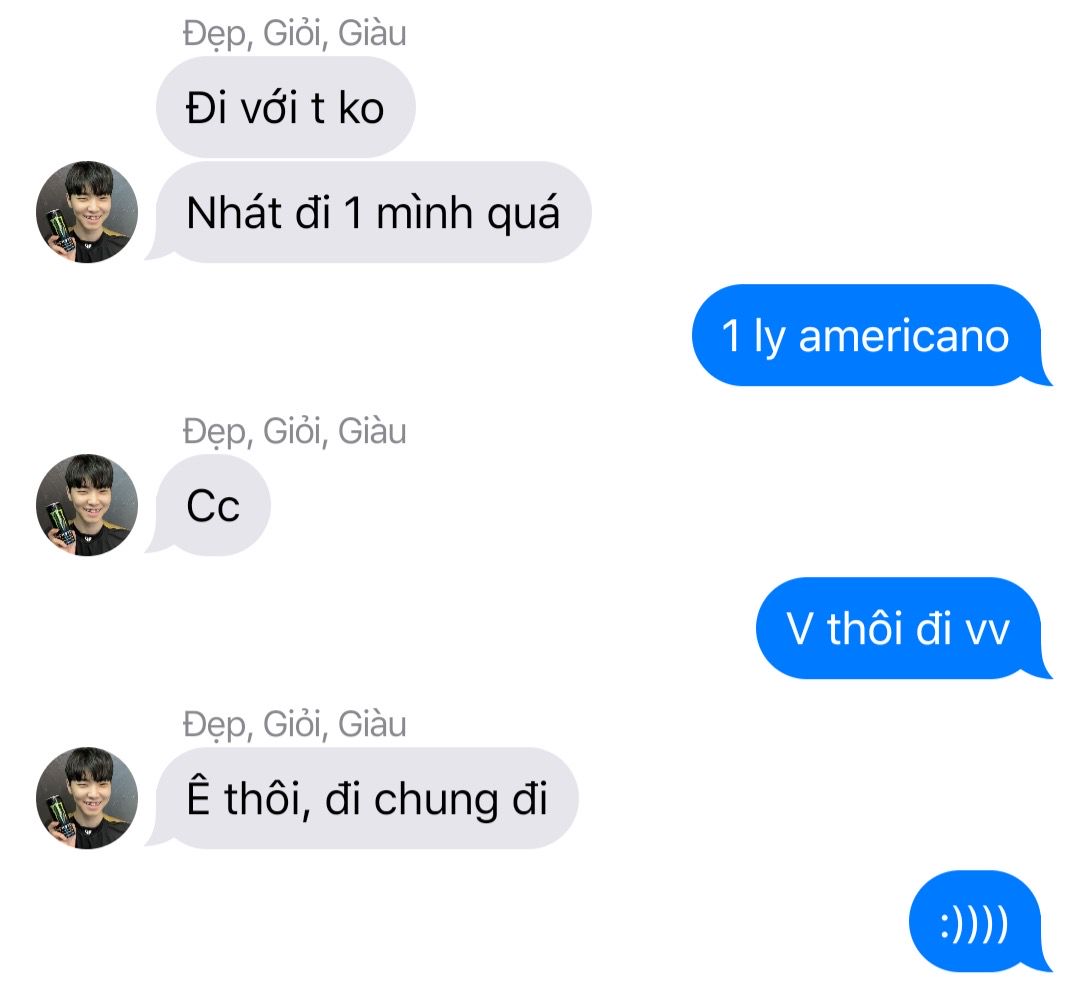Screen dimensions: 1079x988
Task: Tap the blue '1 ly americano' message
Action: click(x=872, y=335)
